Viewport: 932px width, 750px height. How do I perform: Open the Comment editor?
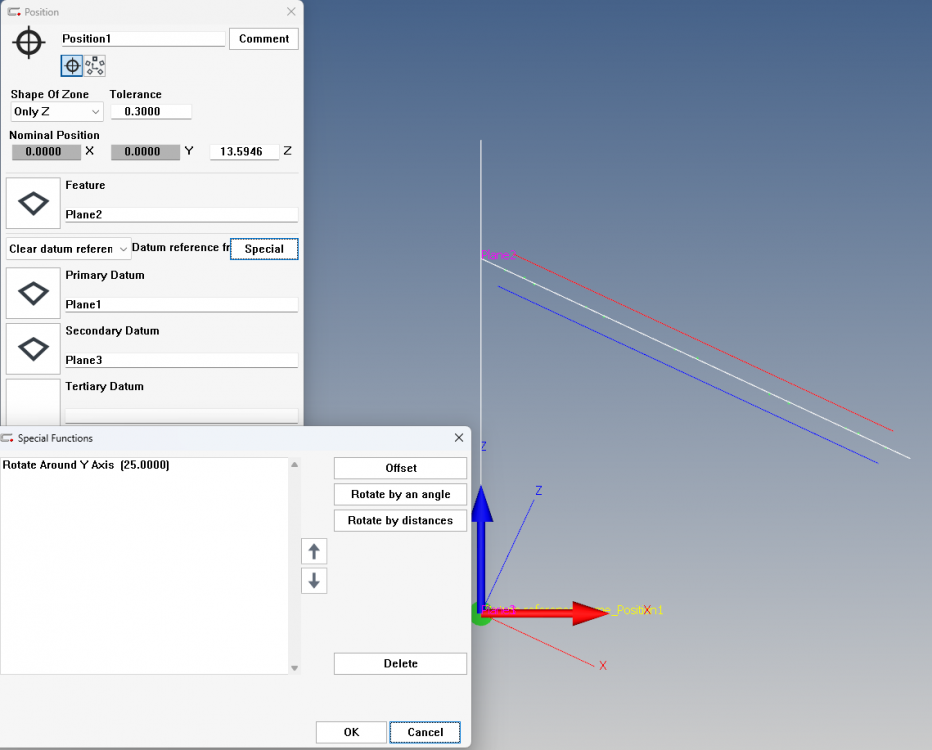(x=263, y=38)
